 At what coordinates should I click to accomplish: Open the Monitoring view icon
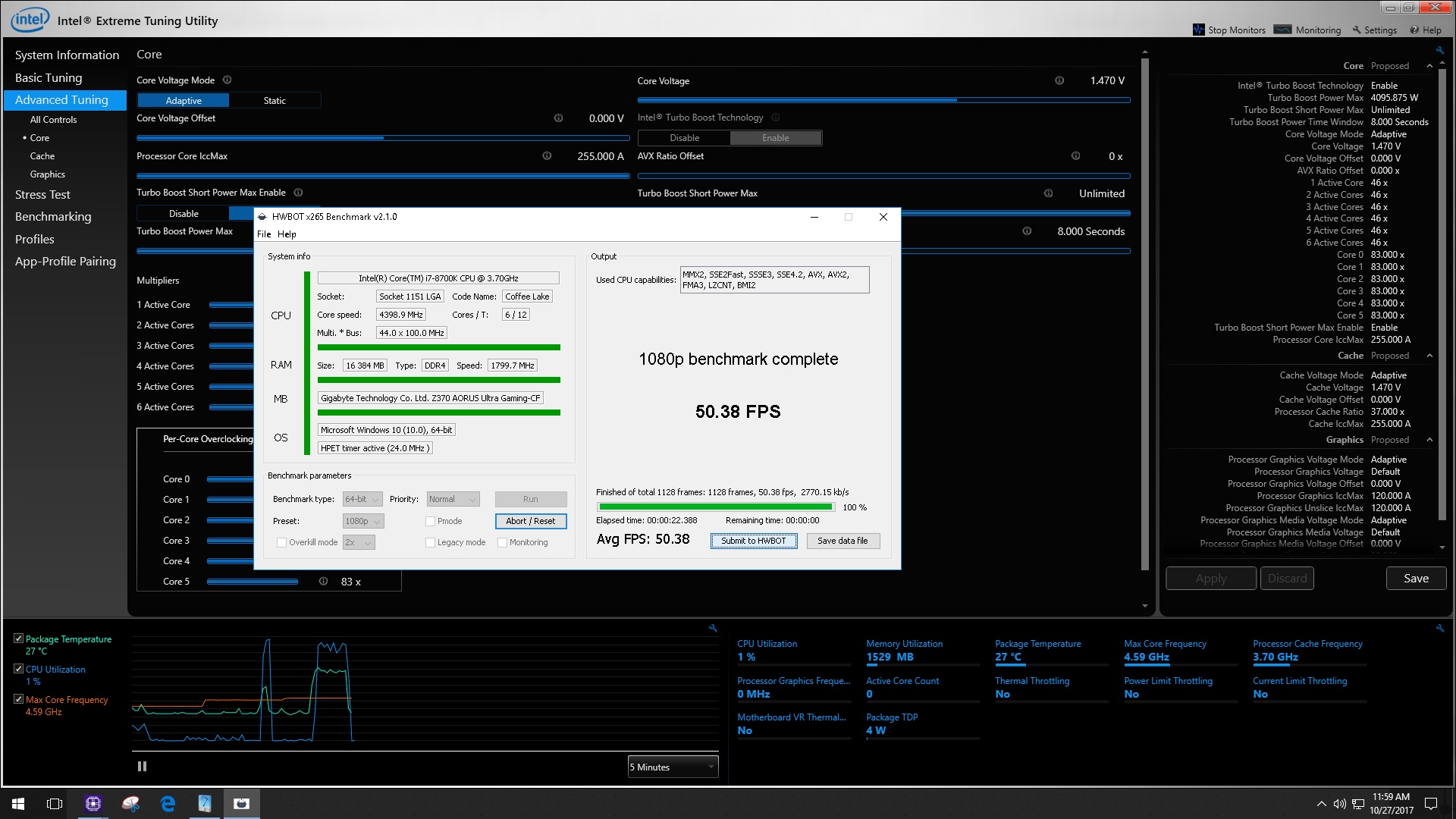coord(1282,30)
